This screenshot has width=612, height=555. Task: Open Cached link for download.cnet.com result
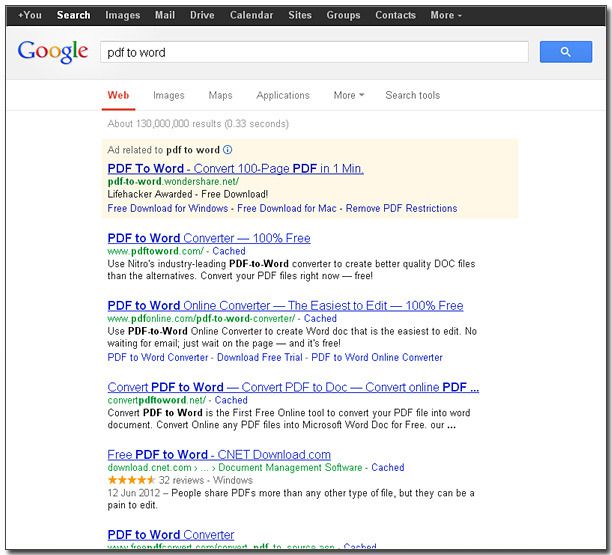388,467
